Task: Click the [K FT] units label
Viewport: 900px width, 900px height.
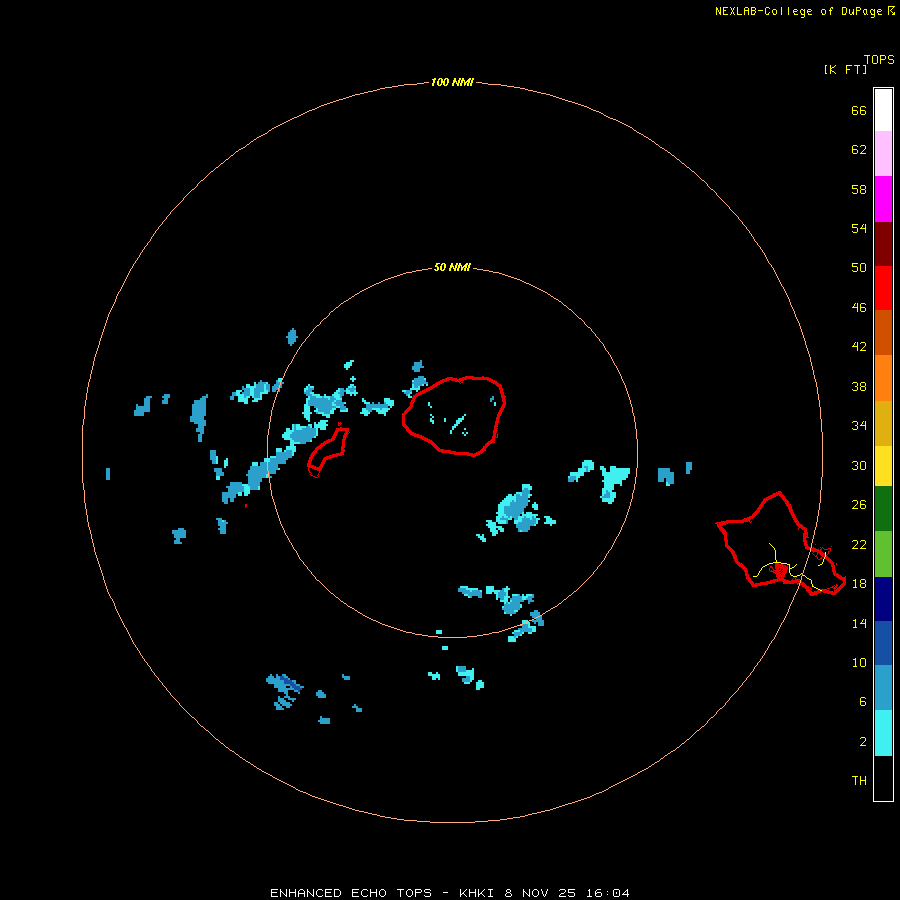Action: click(845, 69)
